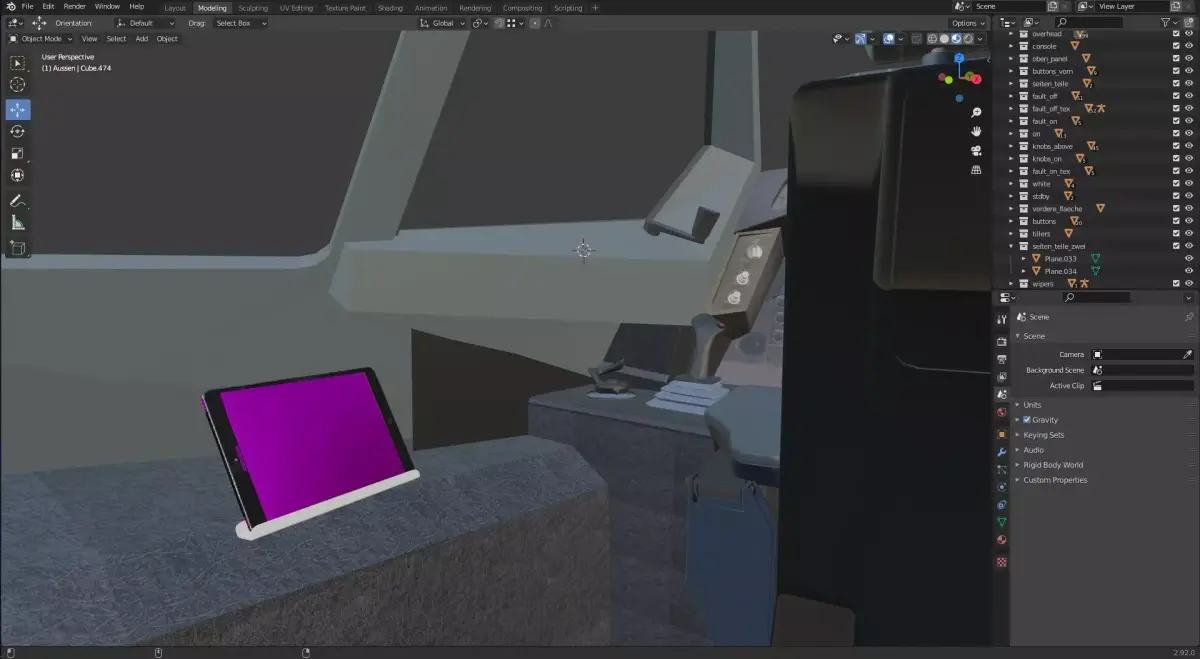Switch orthographic/perspective view grid icon
1200x659 pixels.
(x=976, y=169)
